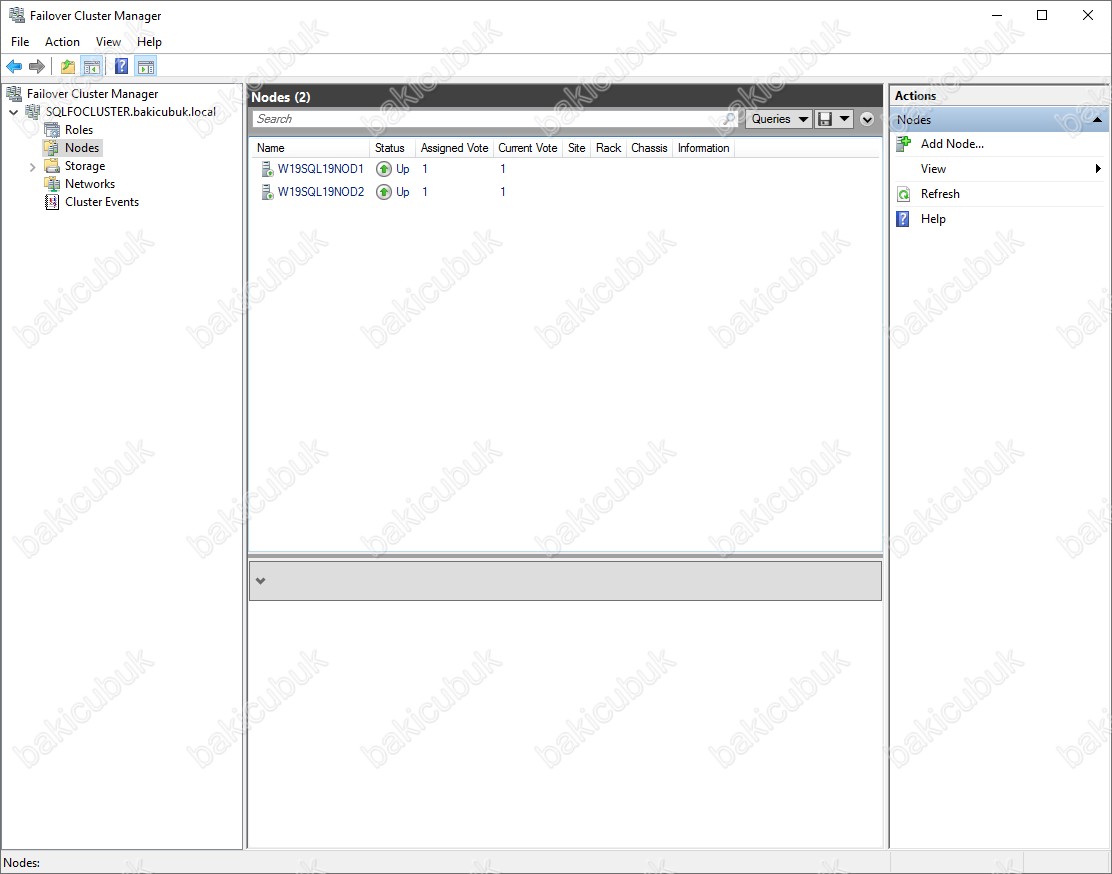Screen dimensions: 1112x874
Task: Sort by the Name column header
Action: [x=310, y=148]
